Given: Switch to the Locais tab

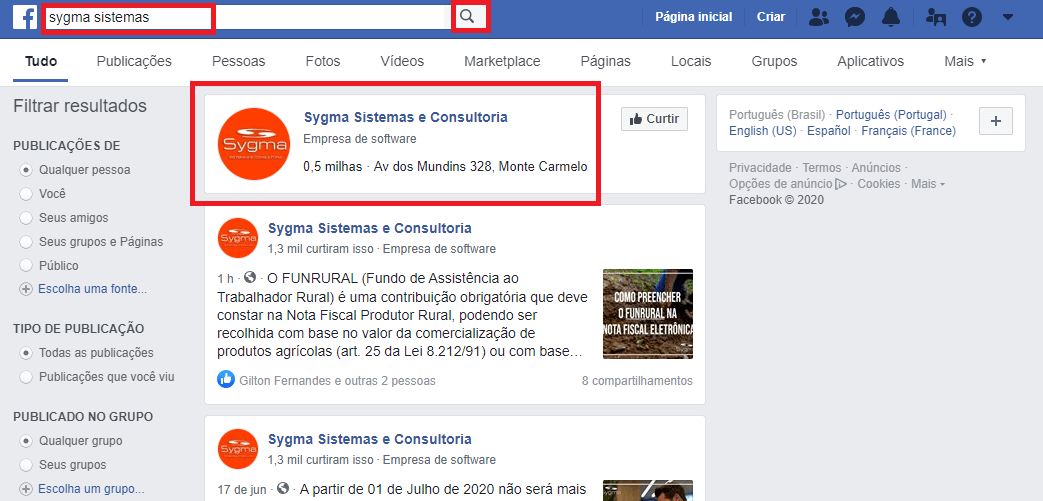Looking at the screenshot, I should (x=691, y=61).
